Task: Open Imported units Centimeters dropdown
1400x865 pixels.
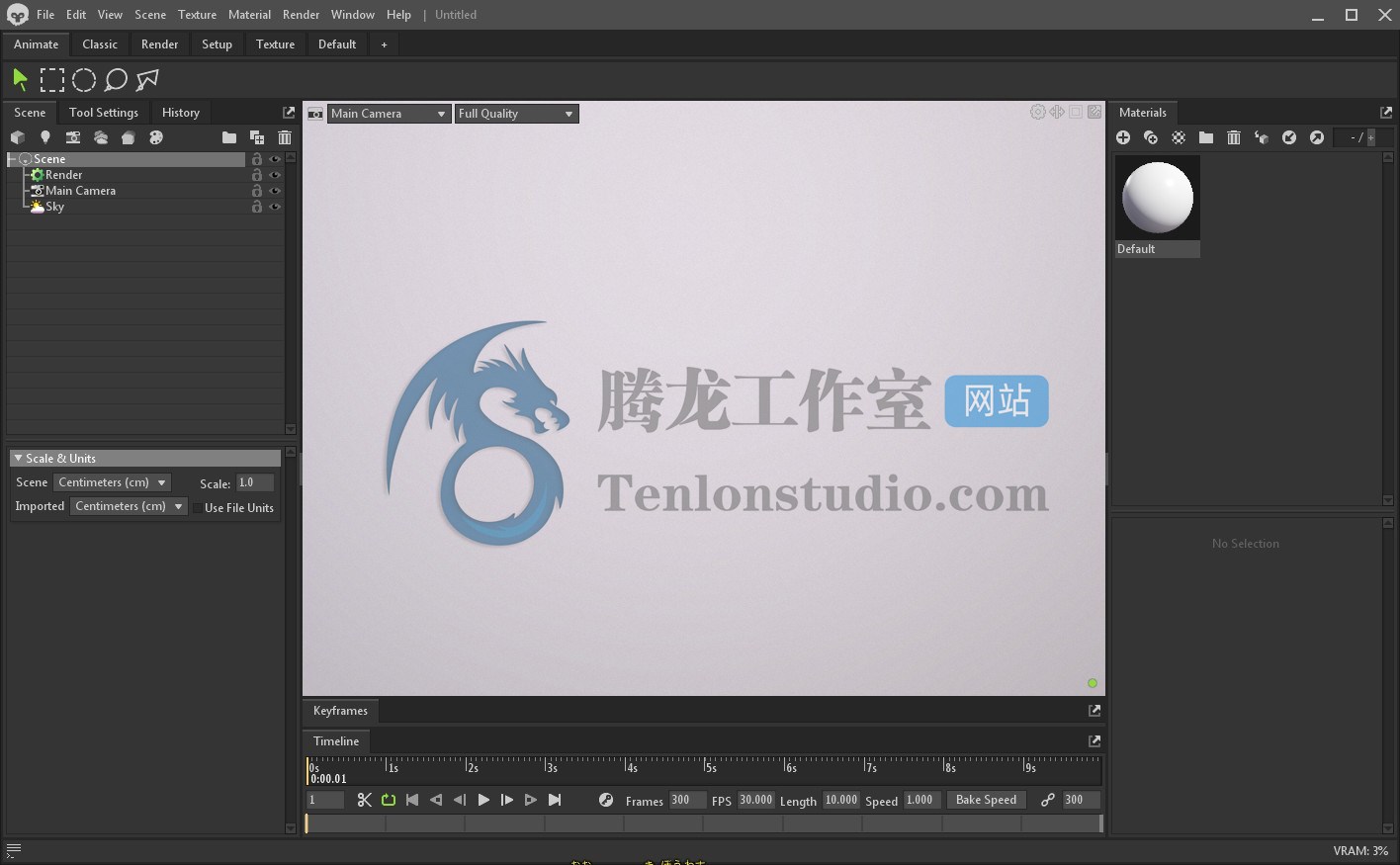Action: pos(129,506)
